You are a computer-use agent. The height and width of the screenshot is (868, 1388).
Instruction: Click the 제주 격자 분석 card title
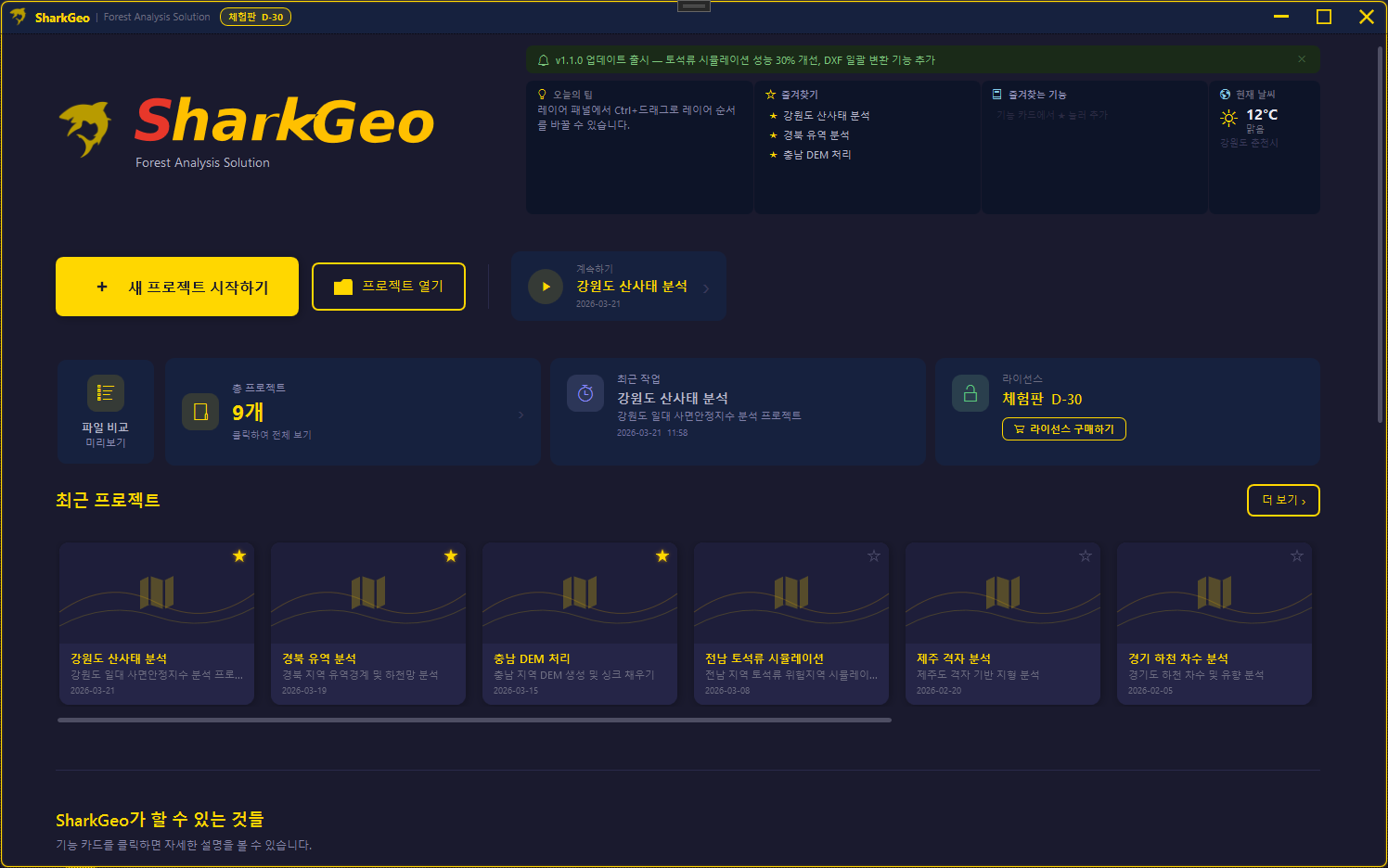coord(954,658)
